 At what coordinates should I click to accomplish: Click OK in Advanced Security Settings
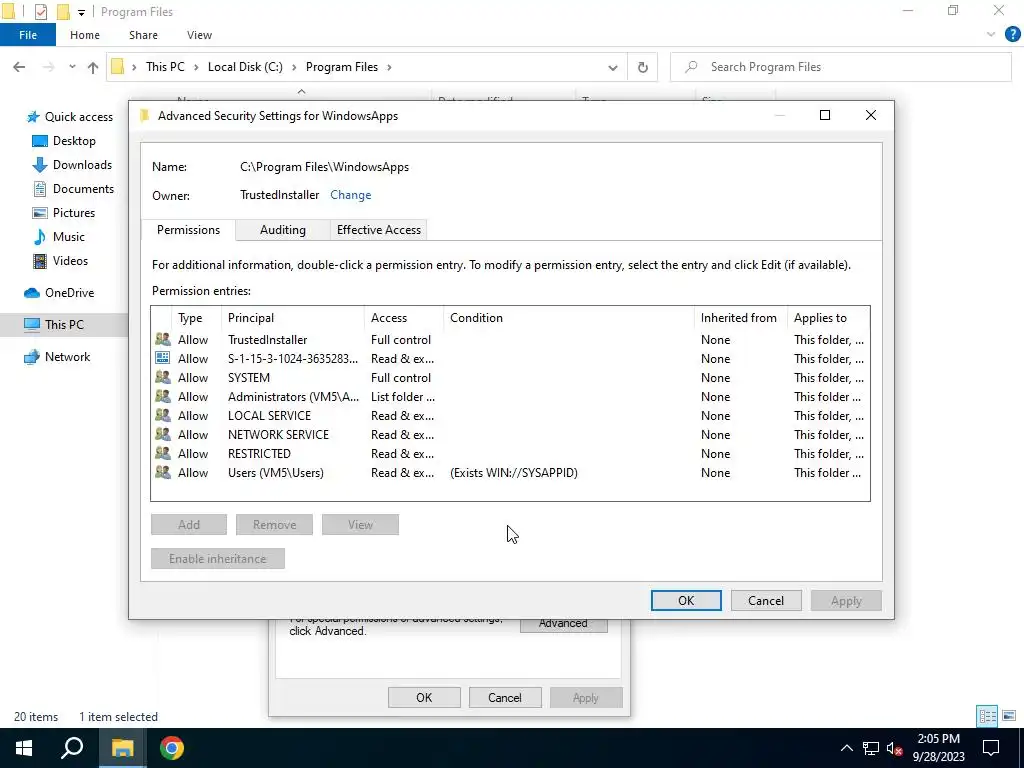click(x=686, y=601)
